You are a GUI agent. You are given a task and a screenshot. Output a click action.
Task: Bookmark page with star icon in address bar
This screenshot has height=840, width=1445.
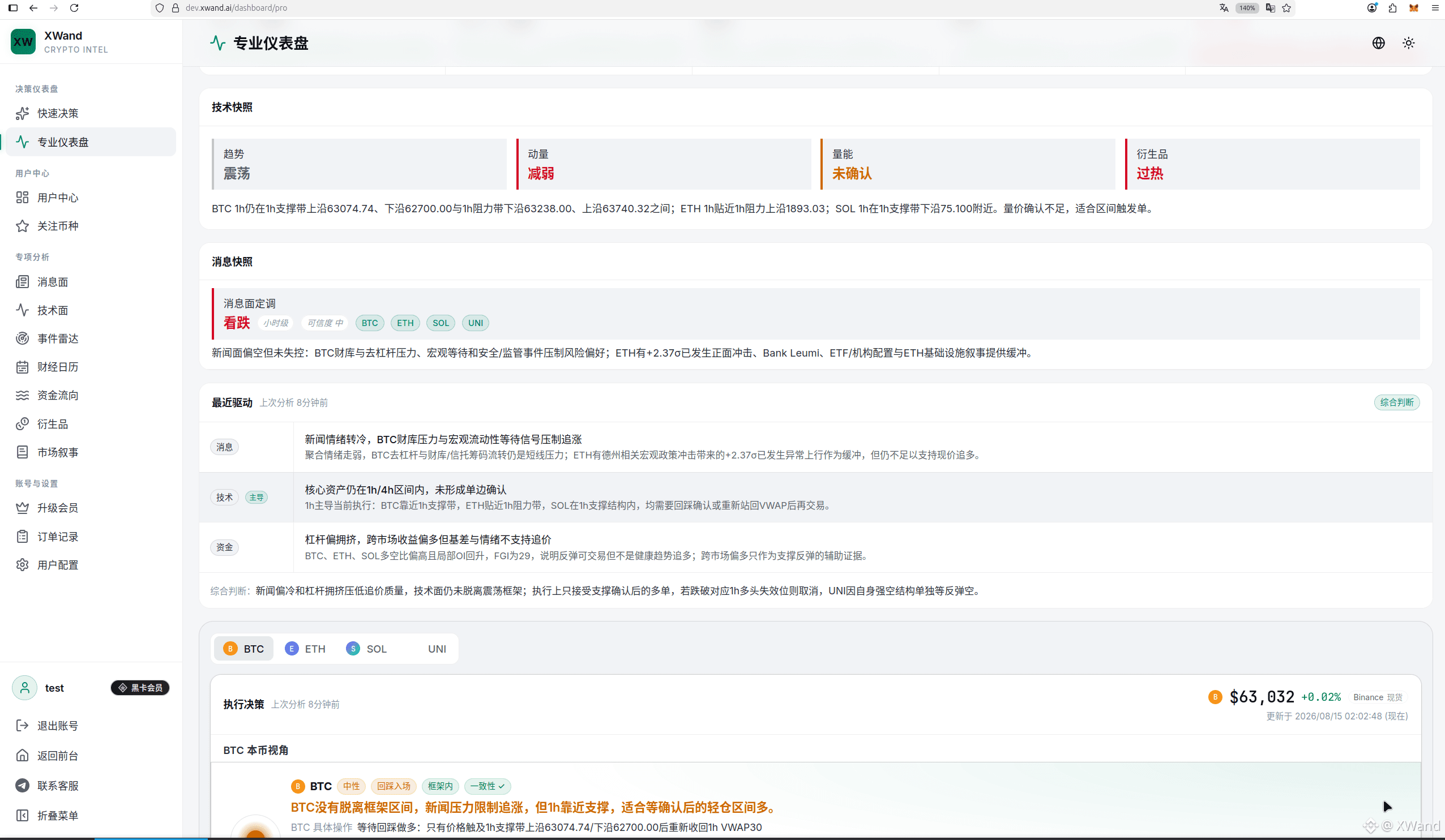(1286, 8)
